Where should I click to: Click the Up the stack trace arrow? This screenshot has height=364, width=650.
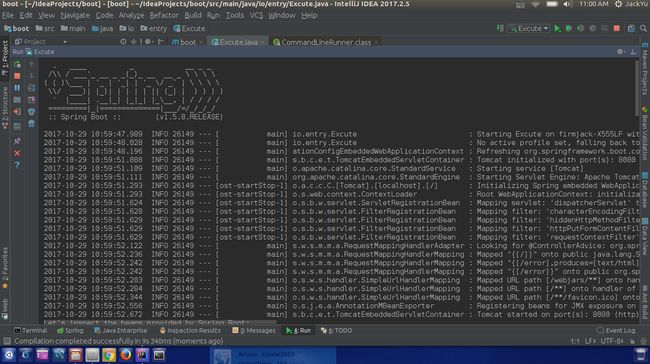point(32,64)
